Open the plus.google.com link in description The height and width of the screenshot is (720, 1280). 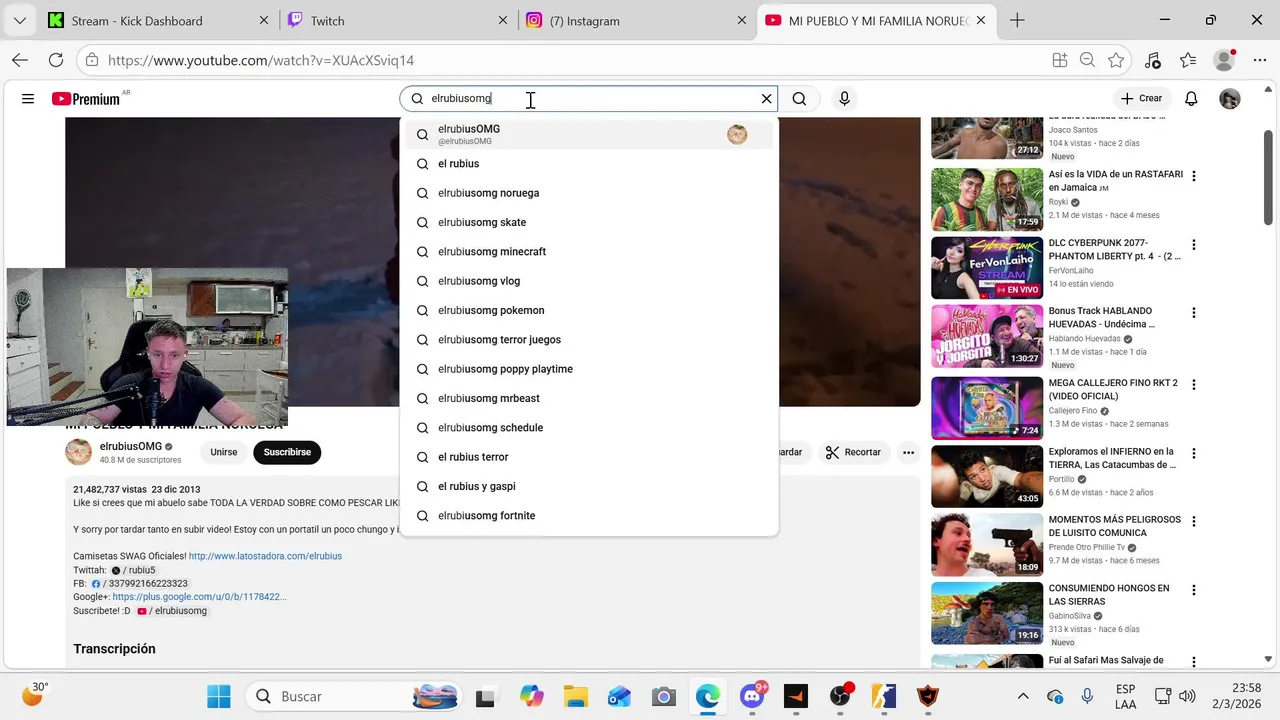click(199, 597)
